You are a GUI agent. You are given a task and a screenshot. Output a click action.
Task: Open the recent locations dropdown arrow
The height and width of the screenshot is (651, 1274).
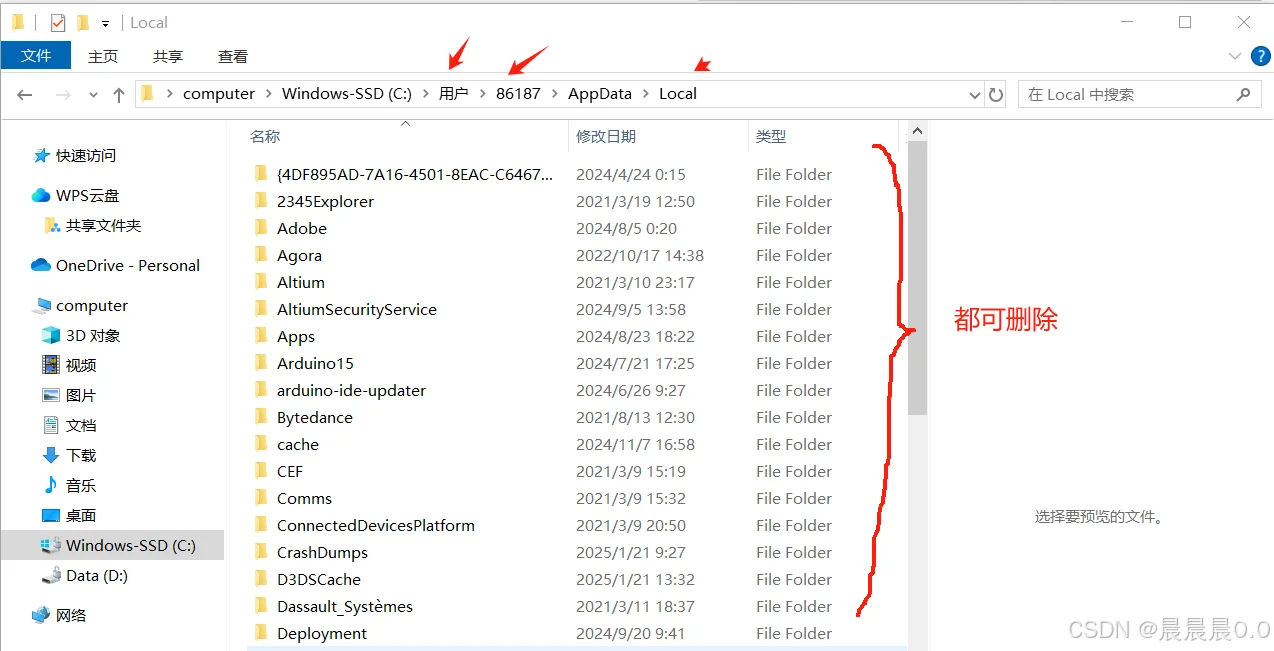tap(93, 94)
